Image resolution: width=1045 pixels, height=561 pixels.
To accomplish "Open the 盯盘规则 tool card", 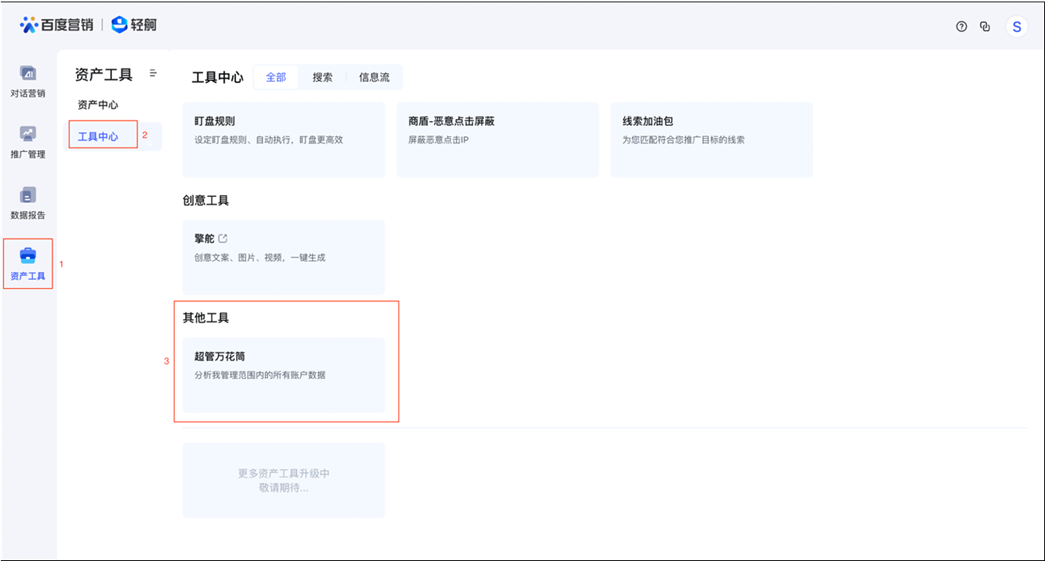I will click(x=284, y=139).
